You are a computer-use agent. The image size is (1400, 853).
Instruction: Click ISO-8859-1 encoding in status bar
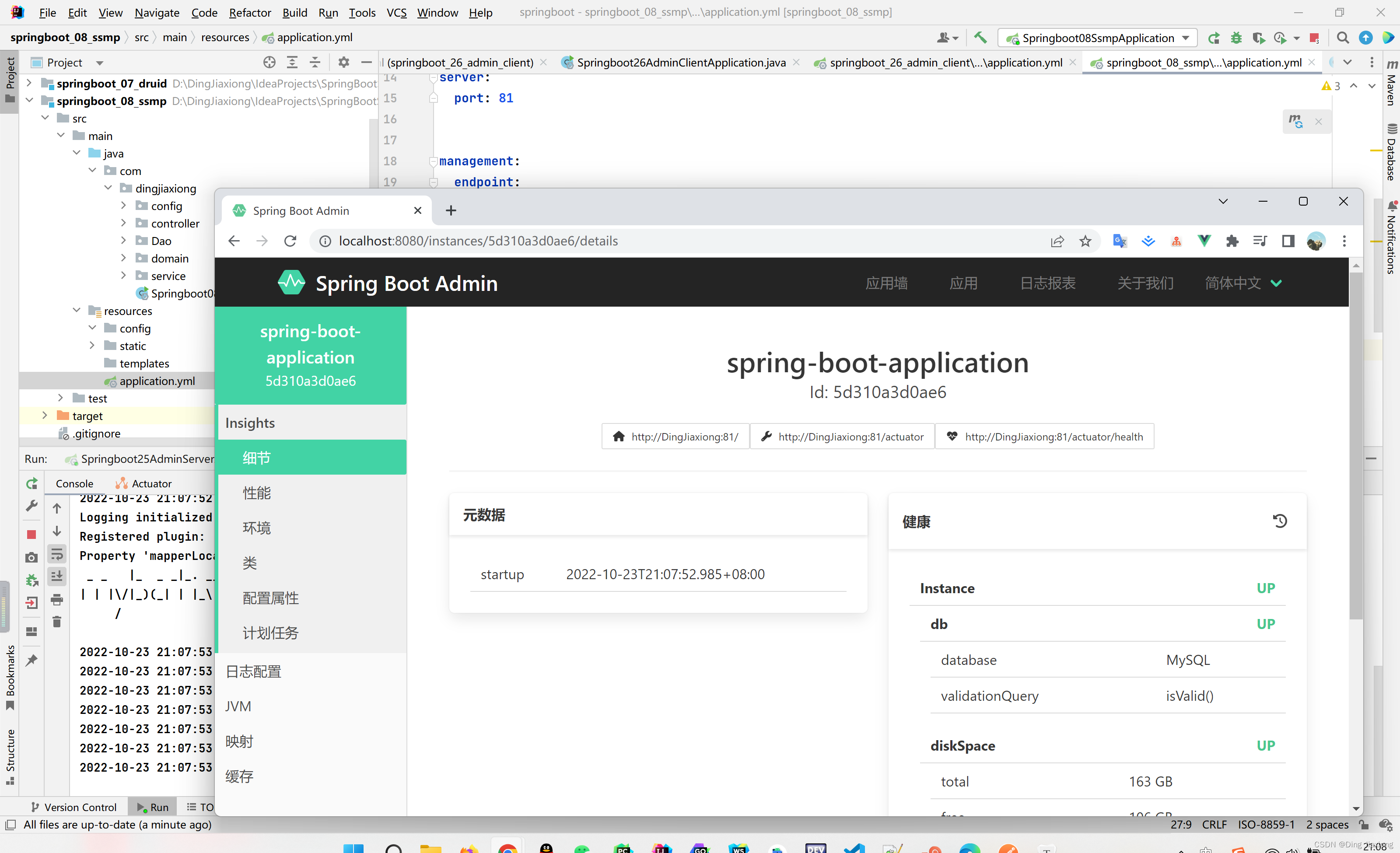tap(1266, 825)
